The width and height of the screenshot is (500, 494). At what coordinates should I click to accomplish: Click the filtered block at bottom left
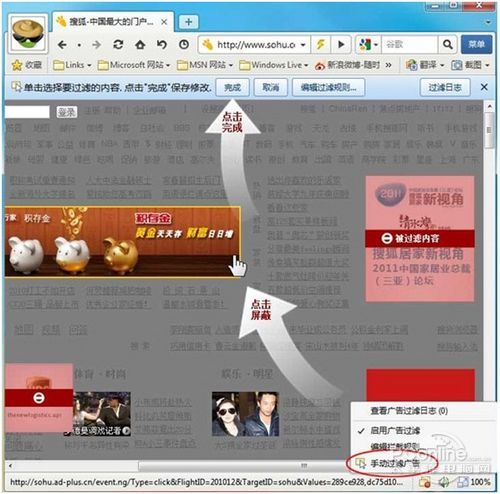tap(39, 398)
